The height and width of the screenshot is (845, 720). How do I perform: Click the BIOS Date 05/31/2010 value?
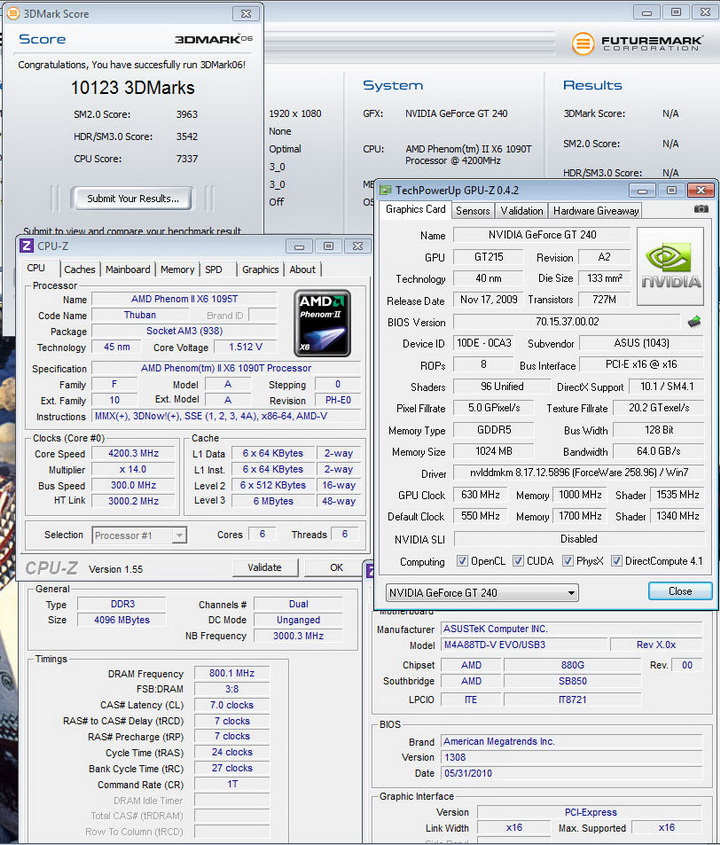tap(571, 773)
